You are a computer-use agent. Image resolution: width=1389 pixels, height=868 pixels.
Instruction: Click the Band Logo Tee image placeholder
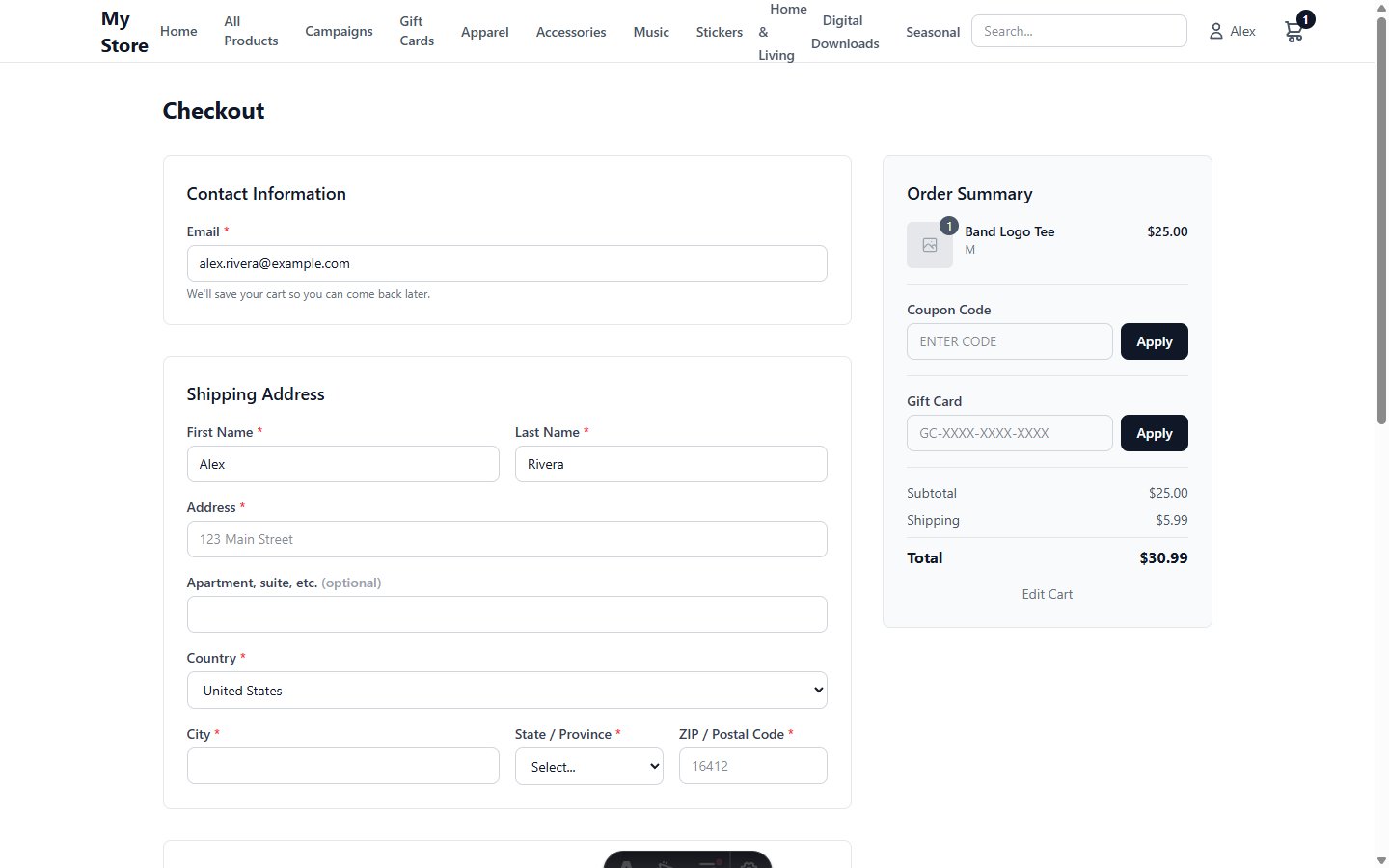pos(929,245)
